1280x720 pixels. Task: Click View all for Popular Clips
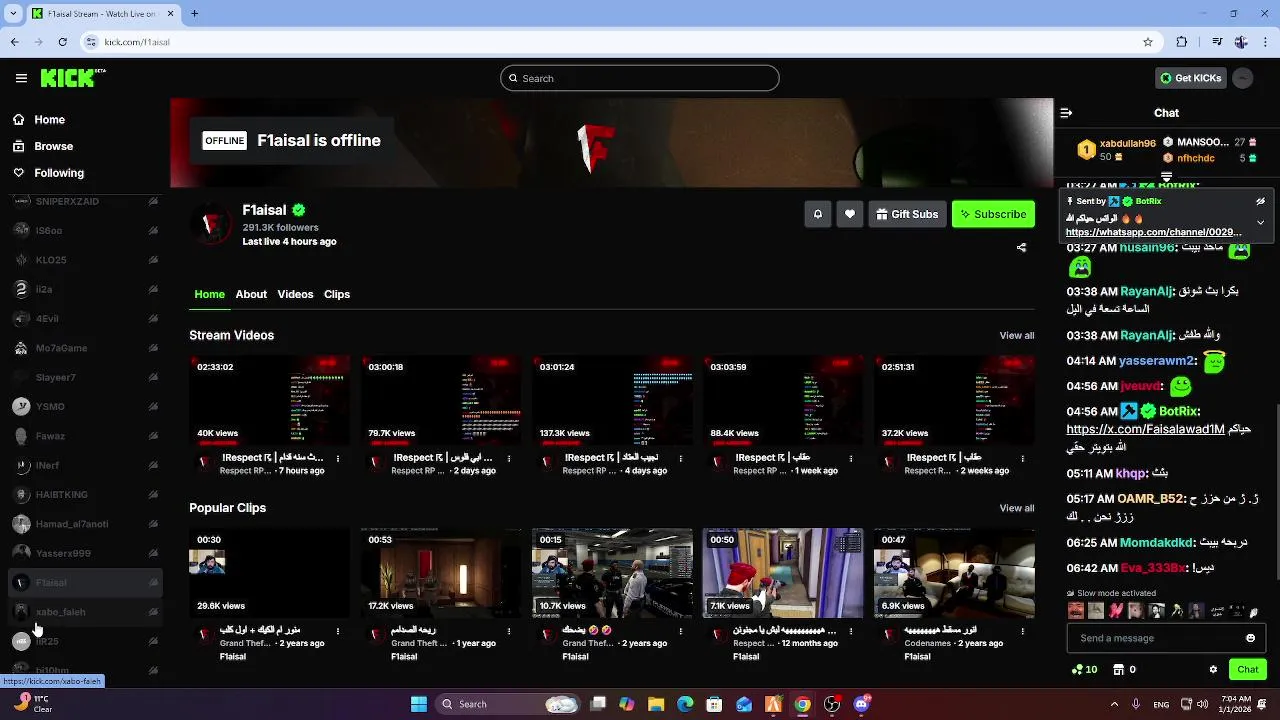[x=1017, y=508]
